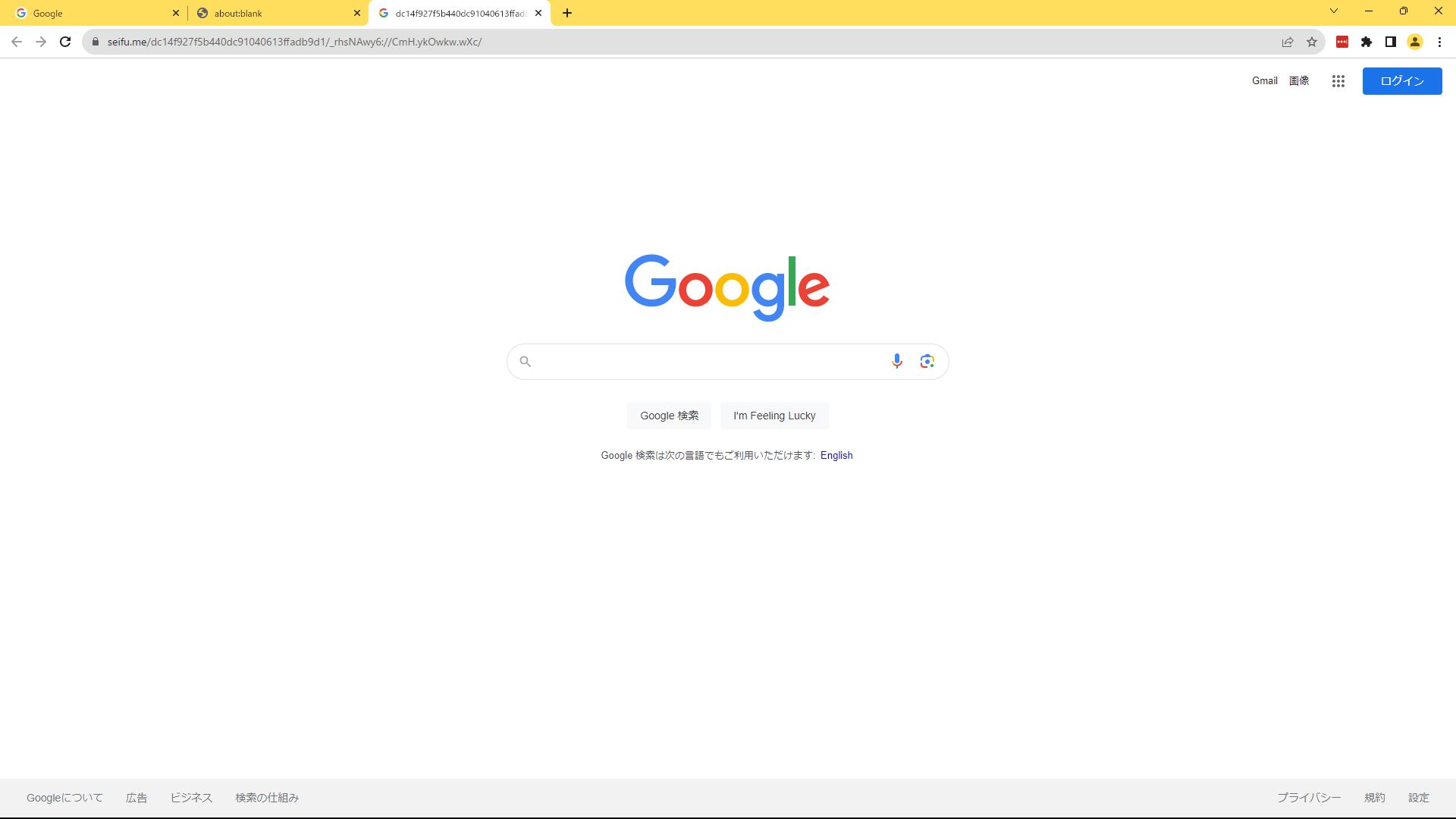Open the Google apps grid icon
Viewport: 1456px width, 819px height.
pyautogui.click(x=1338, y=81)
